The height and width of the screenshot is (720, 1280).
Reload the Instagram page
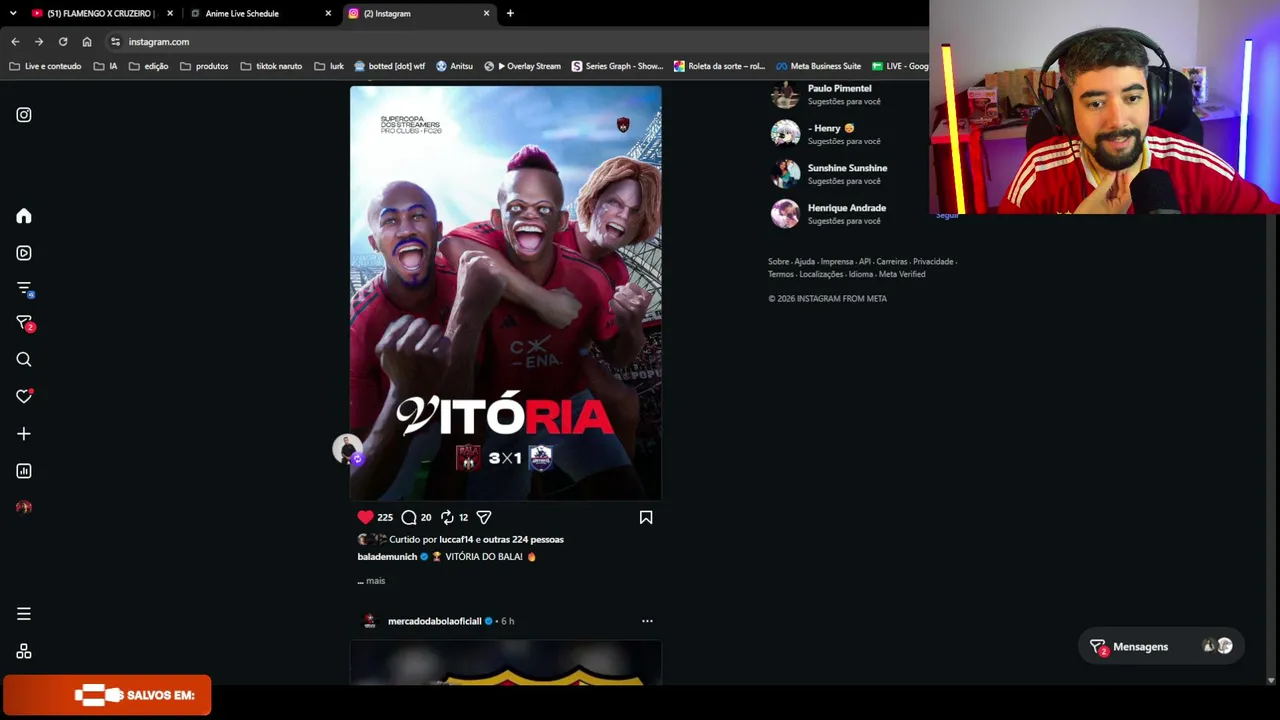(x=63, y=42)
